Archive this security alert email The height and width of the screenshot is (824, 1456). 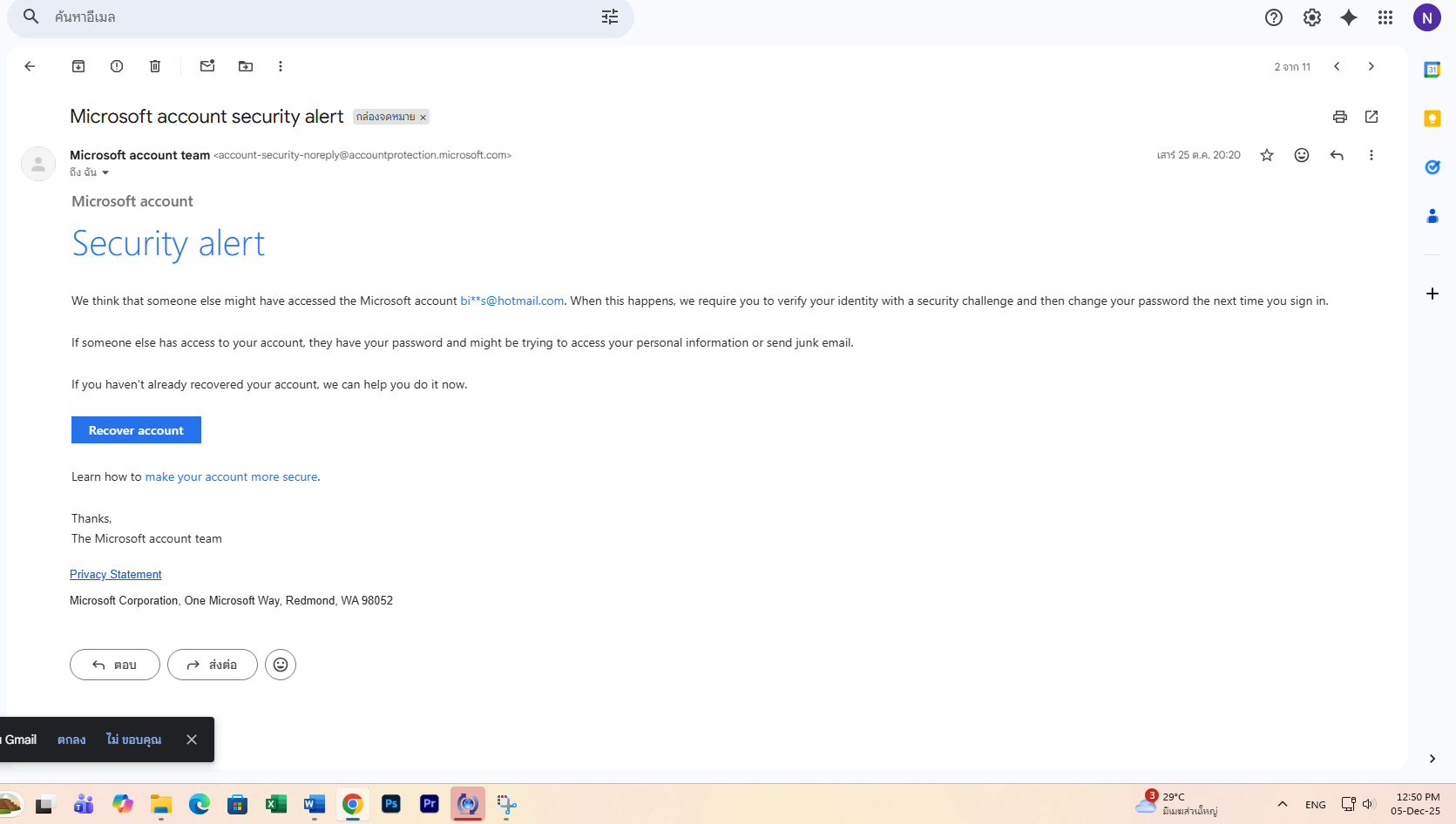(x=78, y=66)
